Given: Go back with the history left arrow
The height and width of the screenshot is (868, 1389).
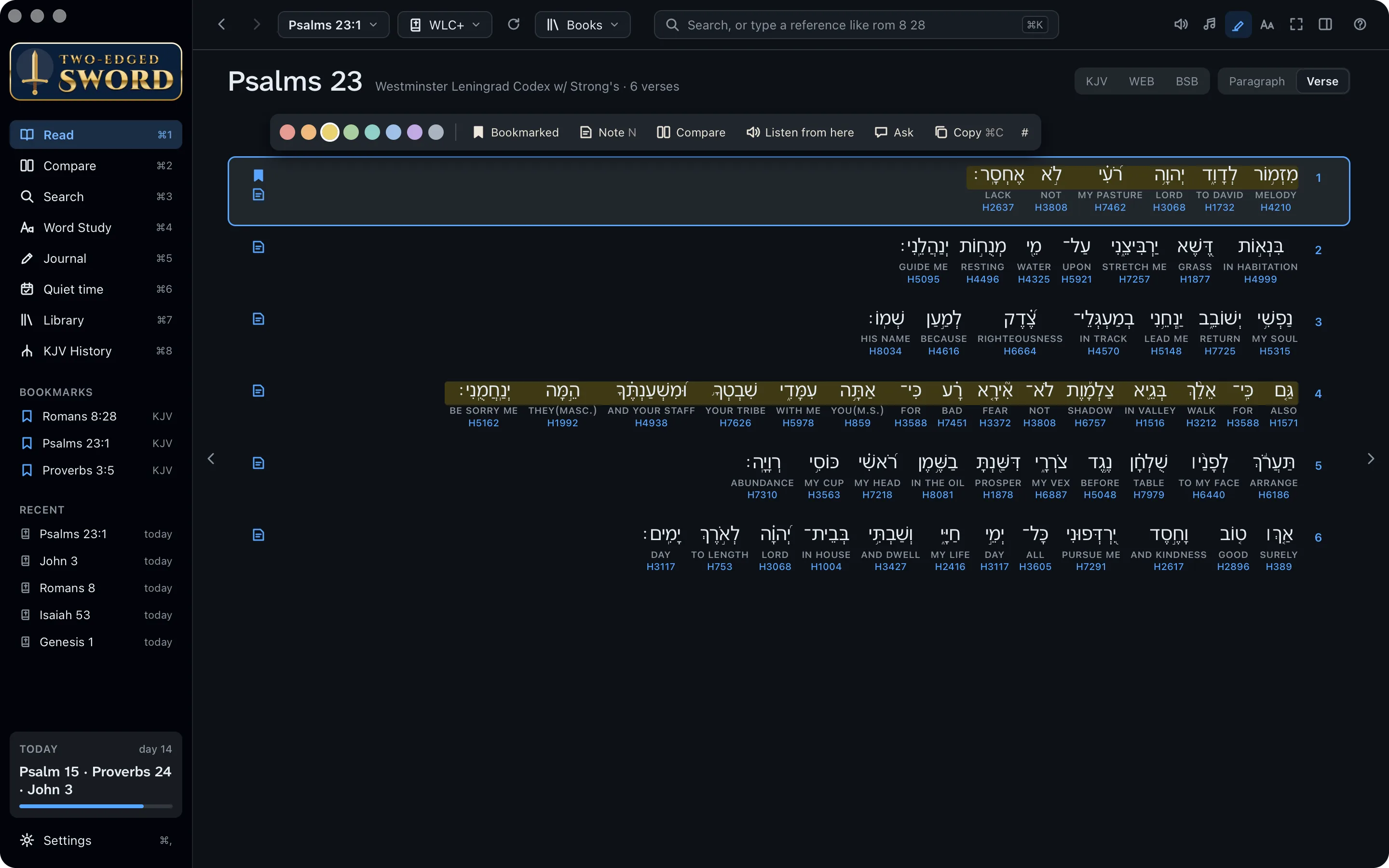Looking at the screenshot, I should tap(221, 25).
